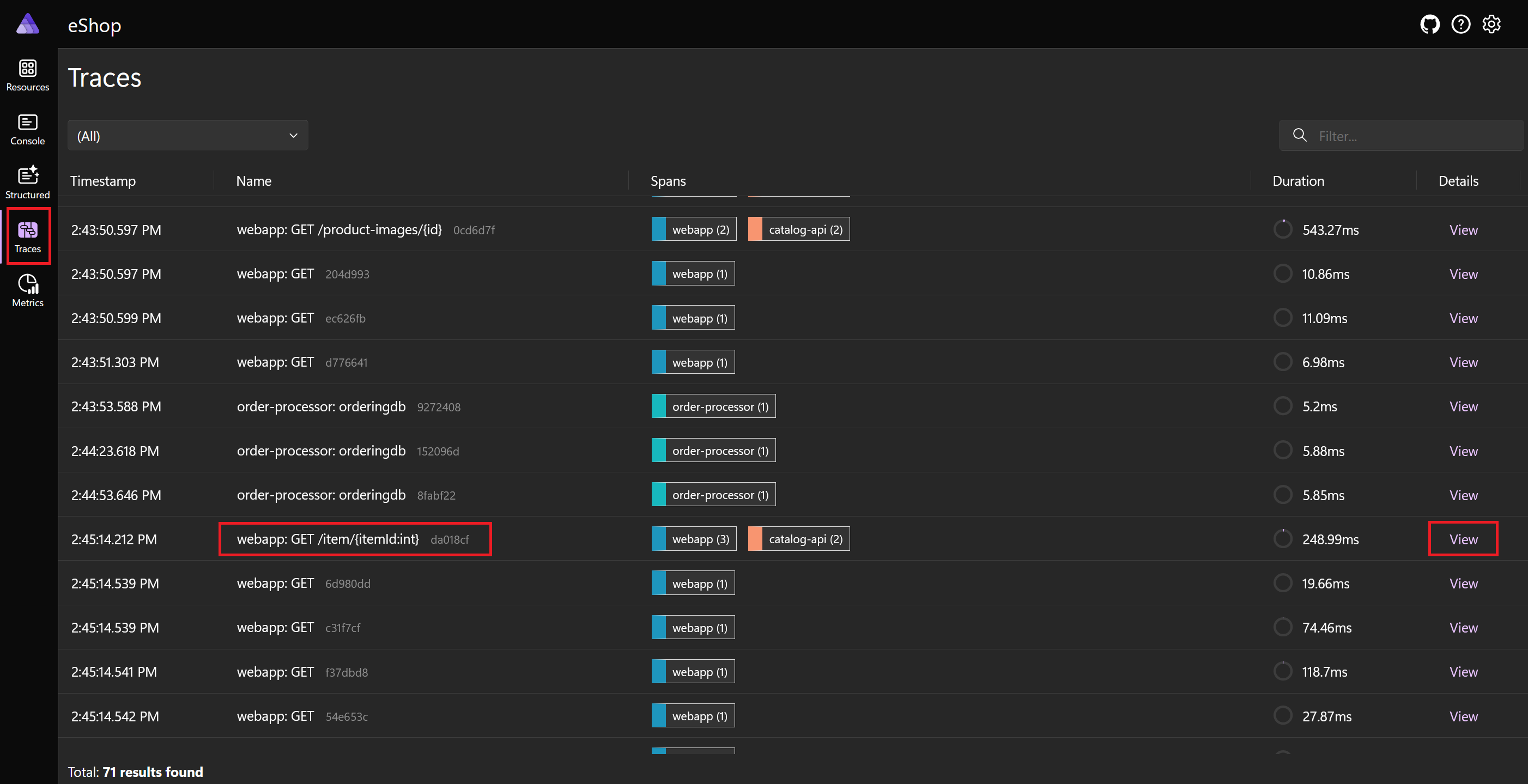View details for trace d776641
The width and height of the screenshot is (1528, 784).
(x=1463, y=362)
